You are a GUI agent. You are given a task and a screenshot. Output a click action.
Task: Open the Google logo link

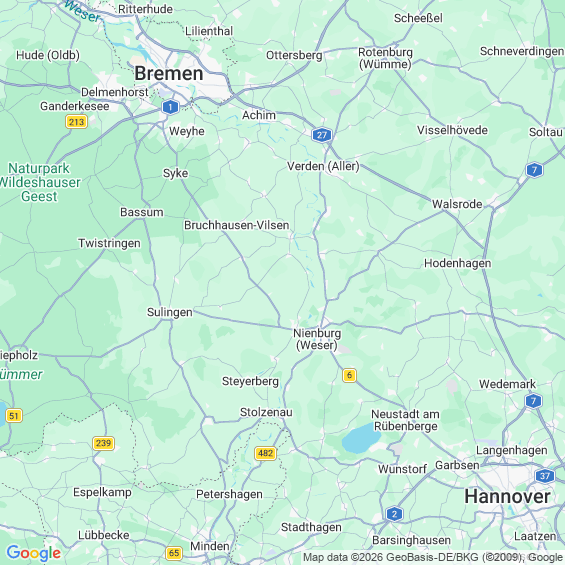tap(34, 553)
